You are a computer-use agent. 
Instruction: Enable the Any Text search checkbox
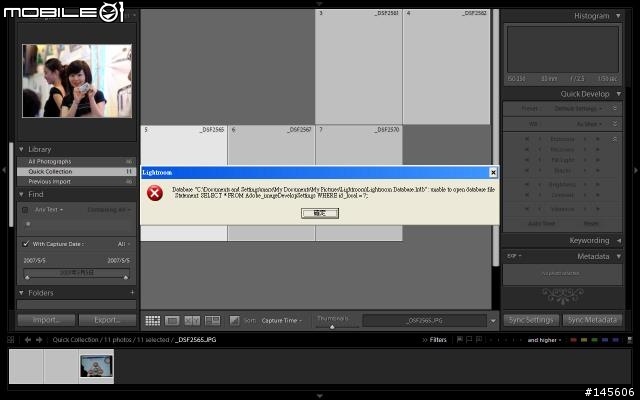(25, 210)
